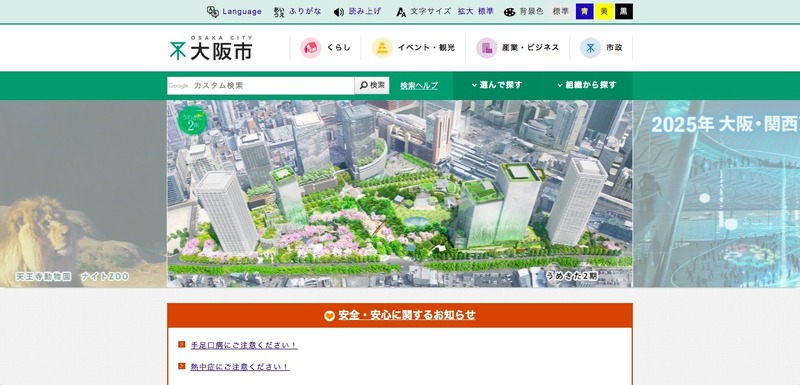Screen dimensions: 800x385
Task: Open the Language selection icon
Action: coord(213,12)
